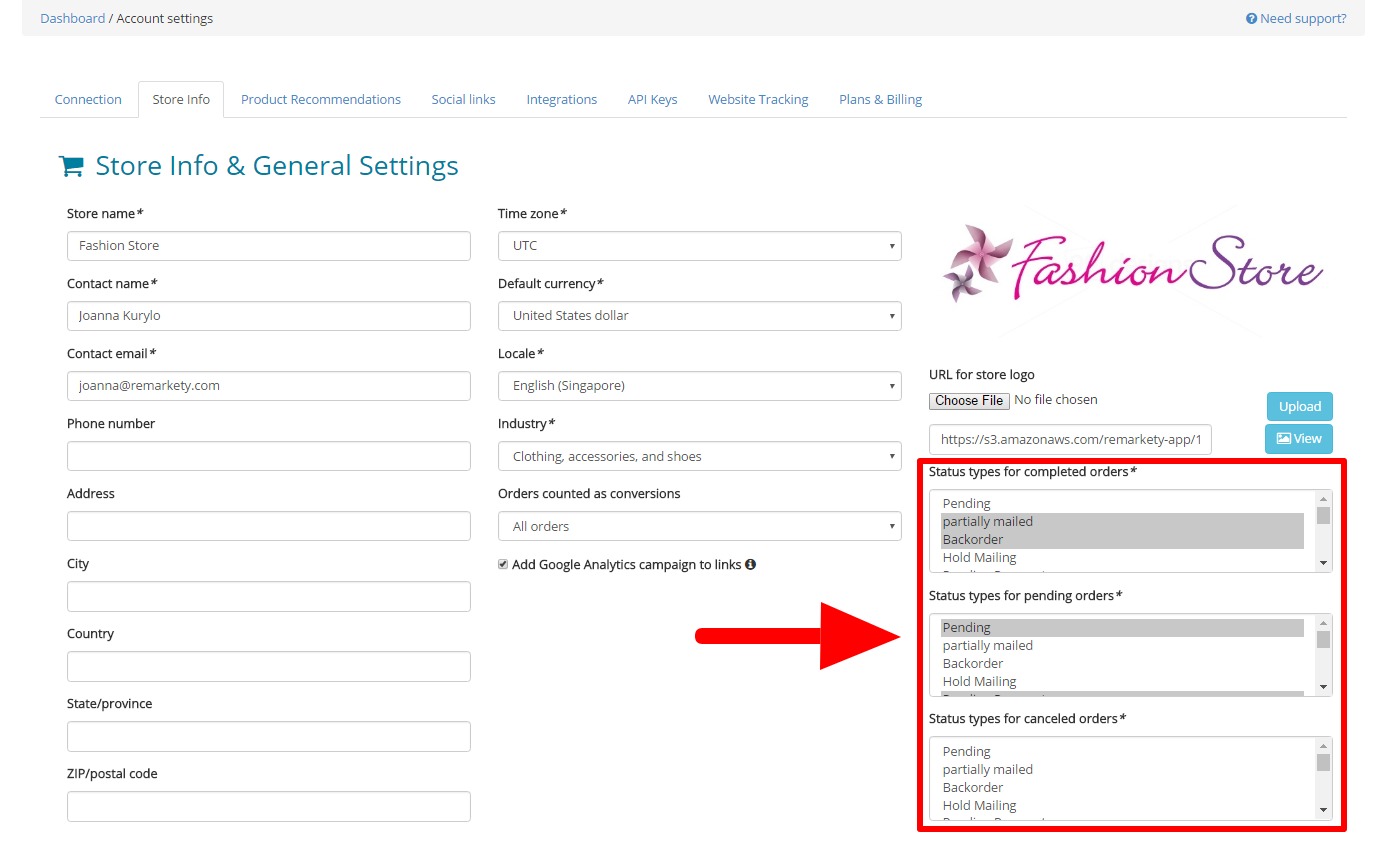Open the Time zone dropdown
The image size is (1385, 847).
699,246
